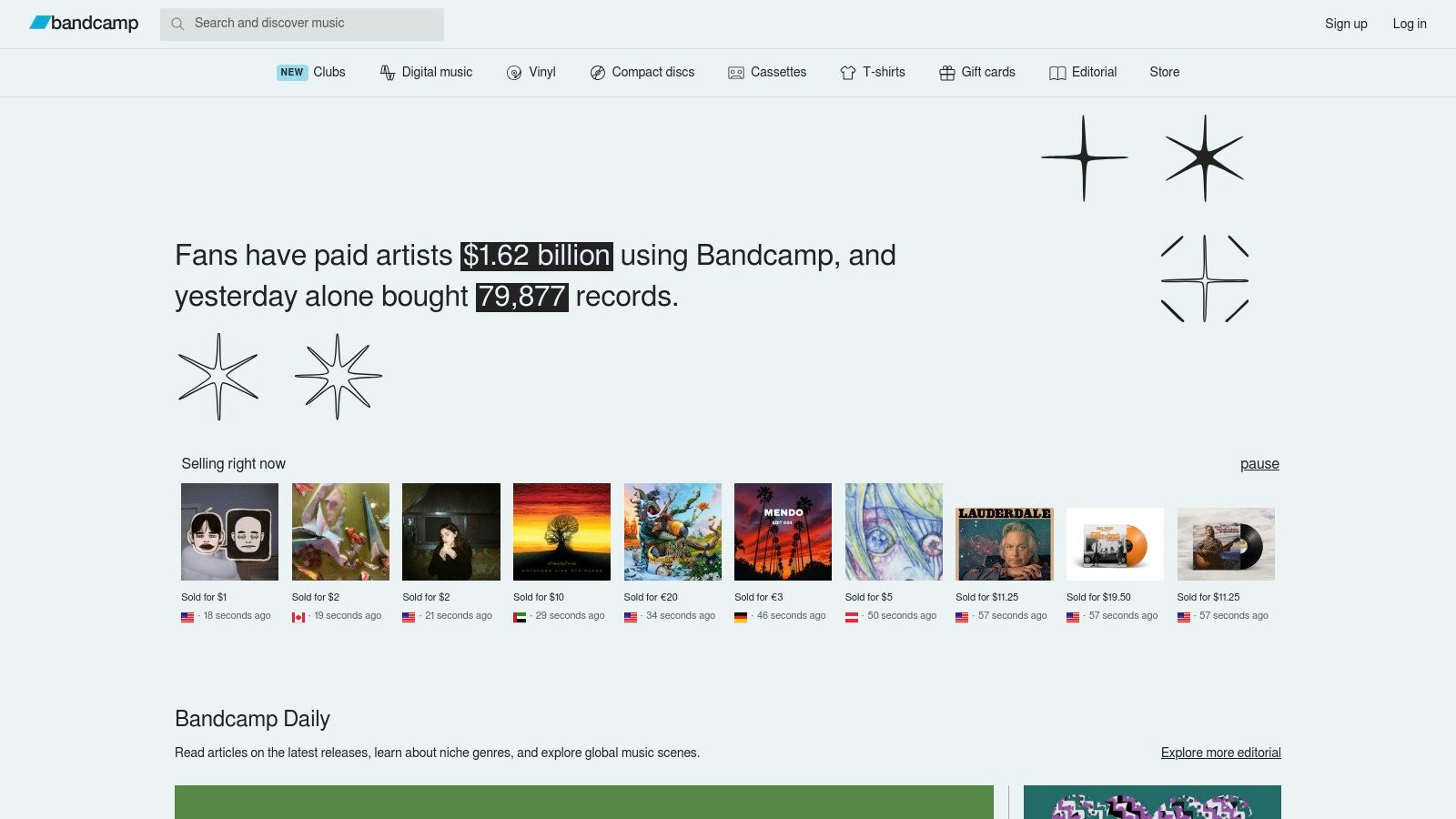Click the flag beside 29 seconds ago
The width and height of the screenshot is (1456, 819).
[x=520, y=617]
